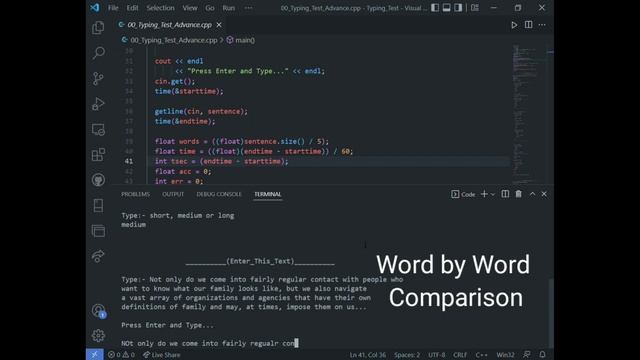Split the terminal pane
This screenshot has height=360, width=640.
coord(505,194)
